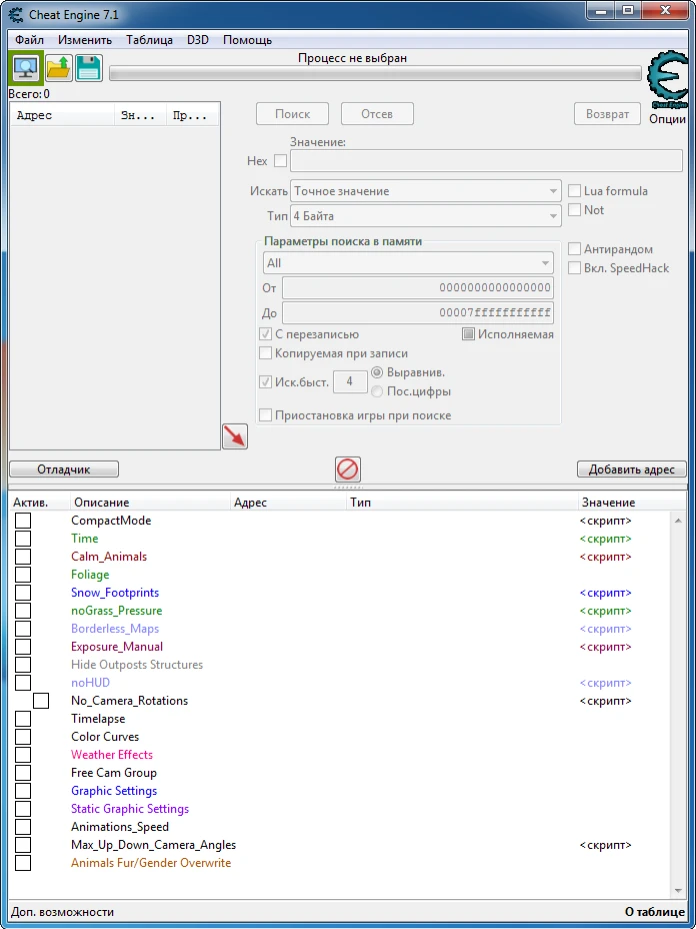Image resolution: width=696 pixels, height=929 pixels.
Task: Clear the address list with the no-entry icon
Action: tap(347, 469)
